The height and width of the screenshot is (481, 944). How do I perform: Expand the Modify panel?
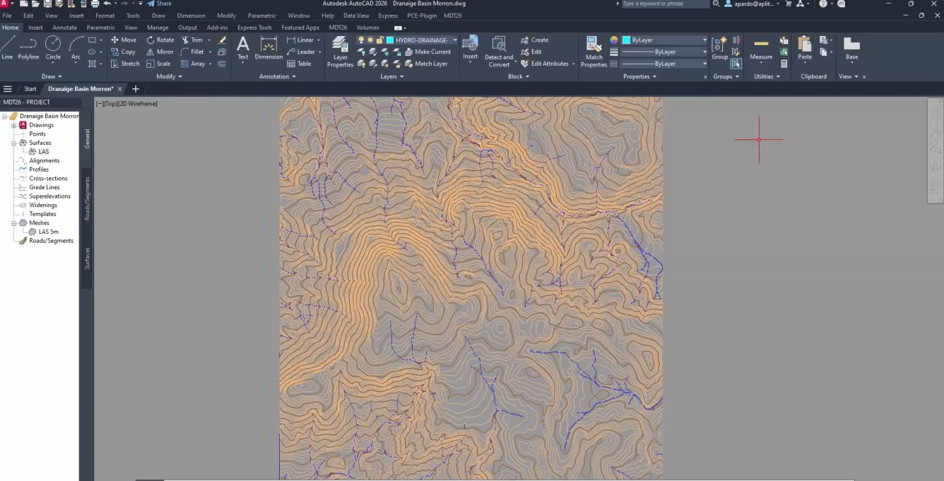(x=169, y=76)
